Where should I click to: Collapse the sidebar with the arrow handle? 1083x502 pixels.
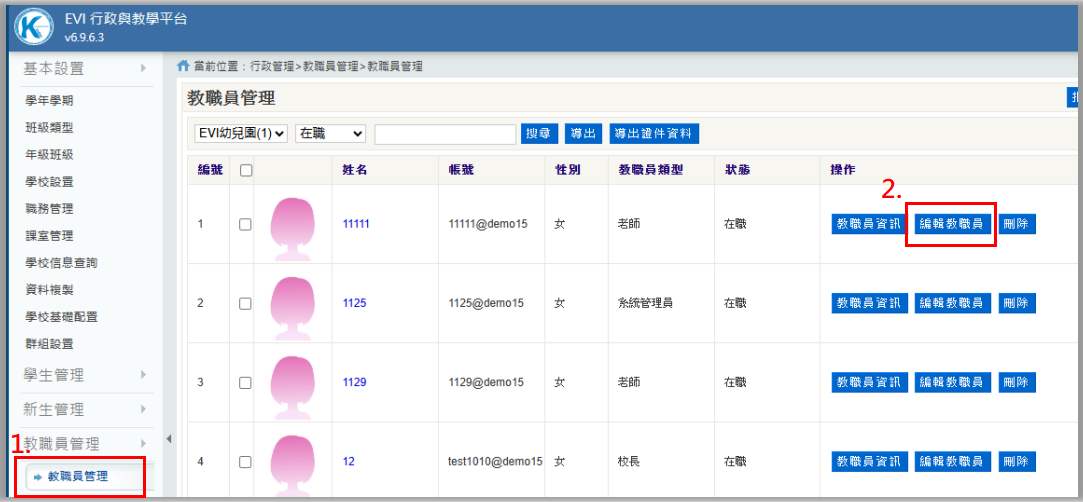point(168,438)
